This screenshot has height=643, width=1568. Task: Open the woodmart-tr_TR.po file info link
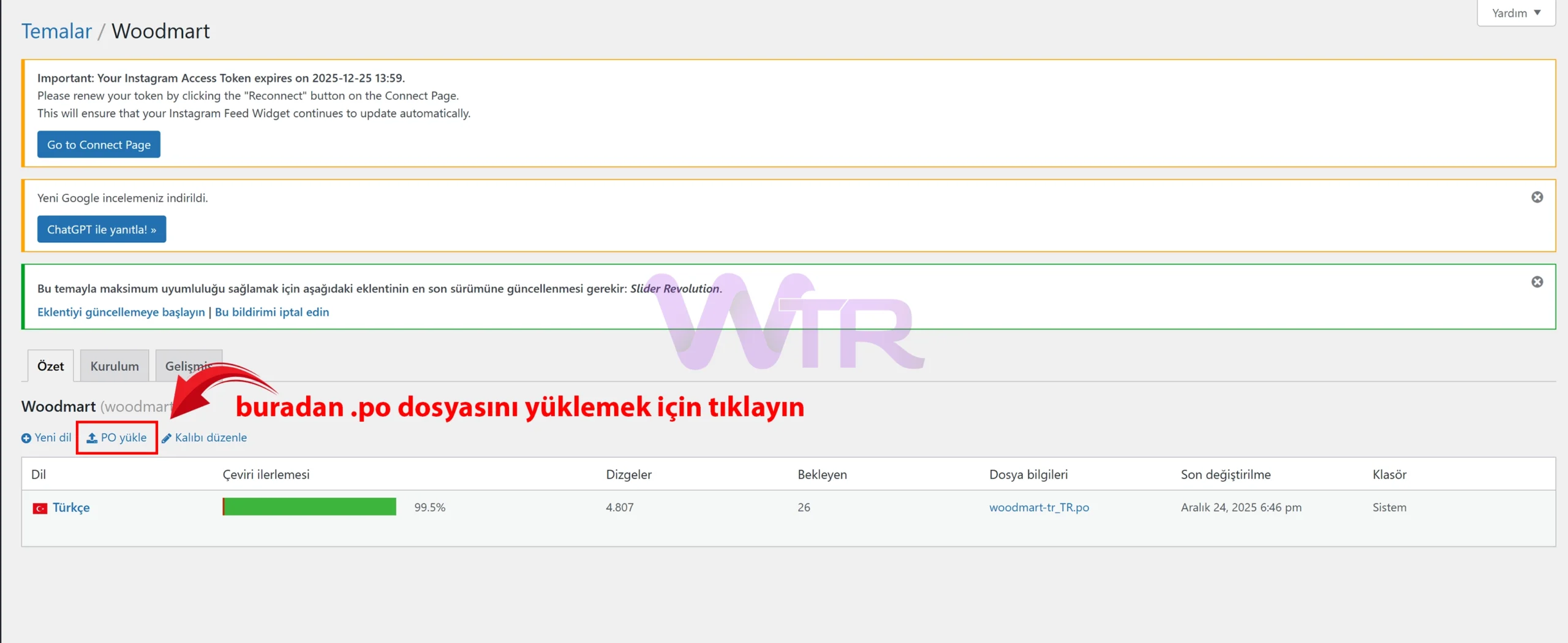(x=1039, y=508)
